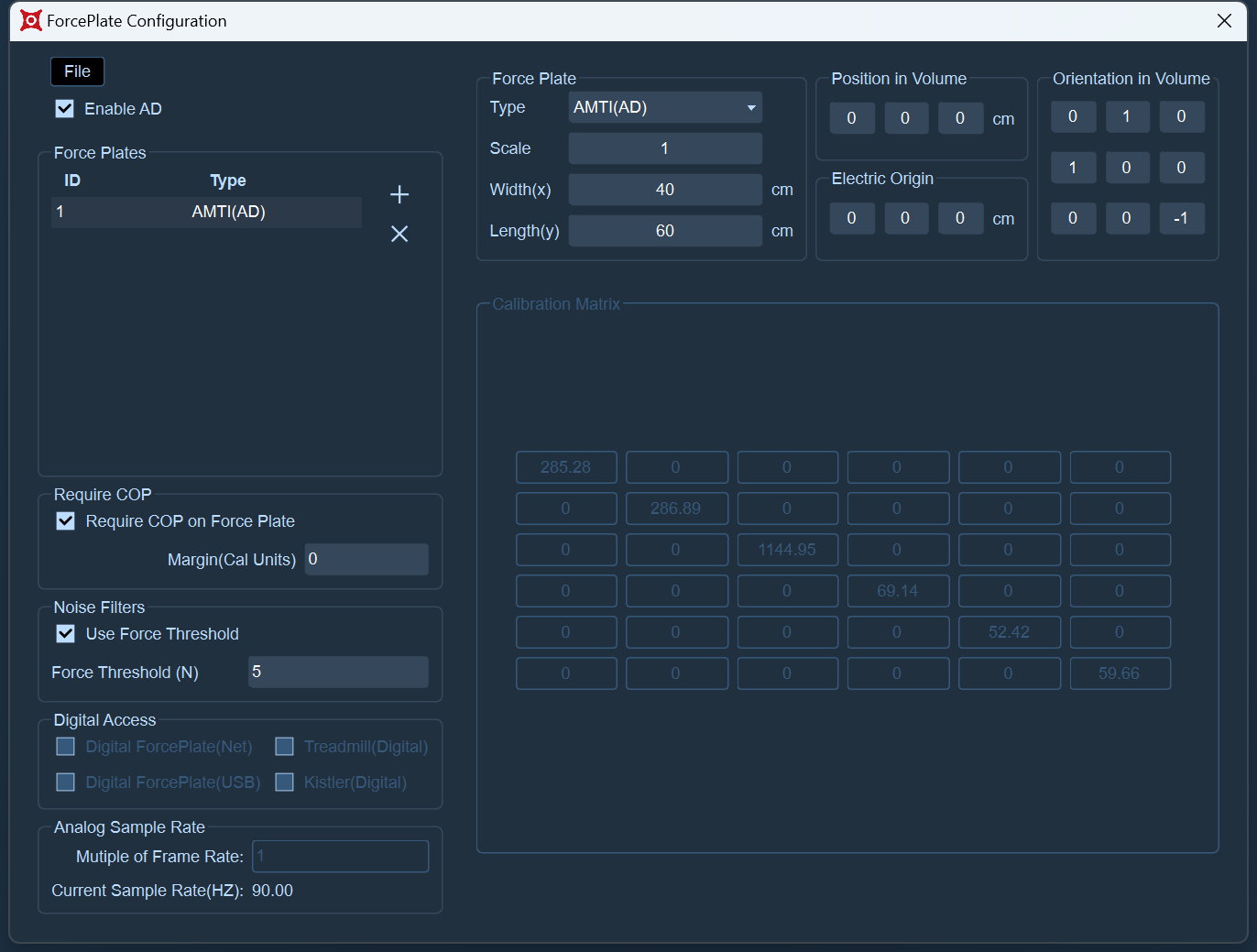Click the Scale input field
1257x952 pixels.
click(665, 148)
